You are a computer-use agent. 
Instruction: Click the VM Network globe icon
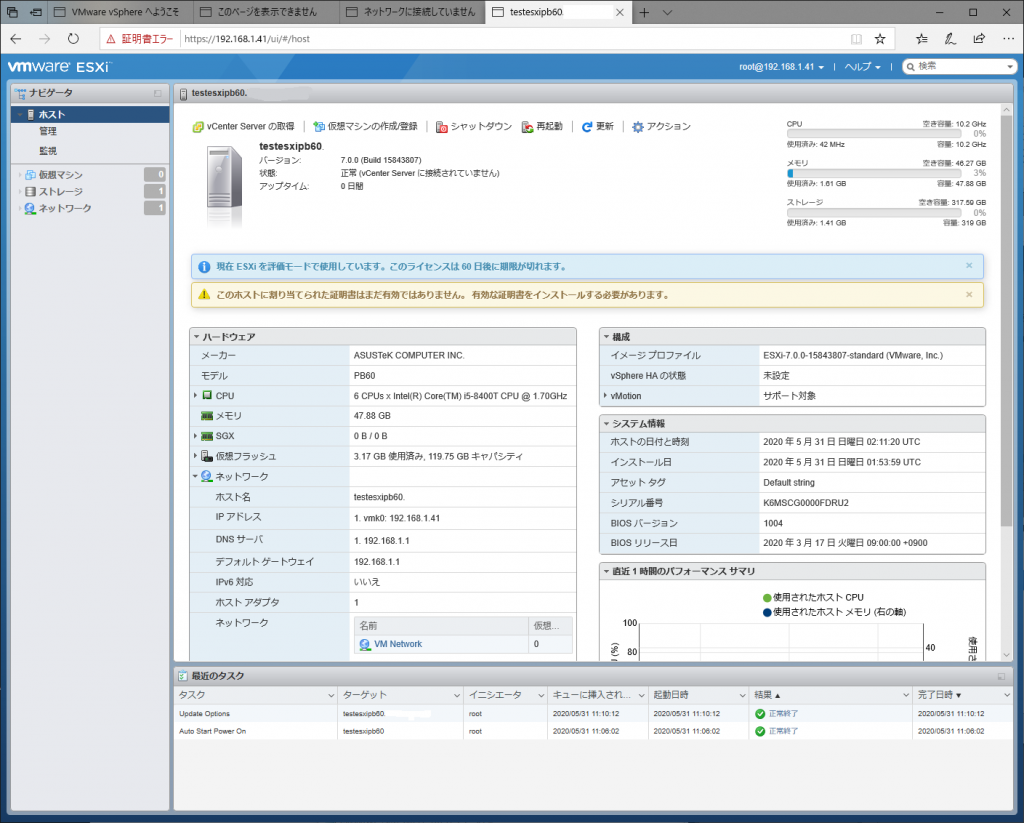tap(365, 645)
